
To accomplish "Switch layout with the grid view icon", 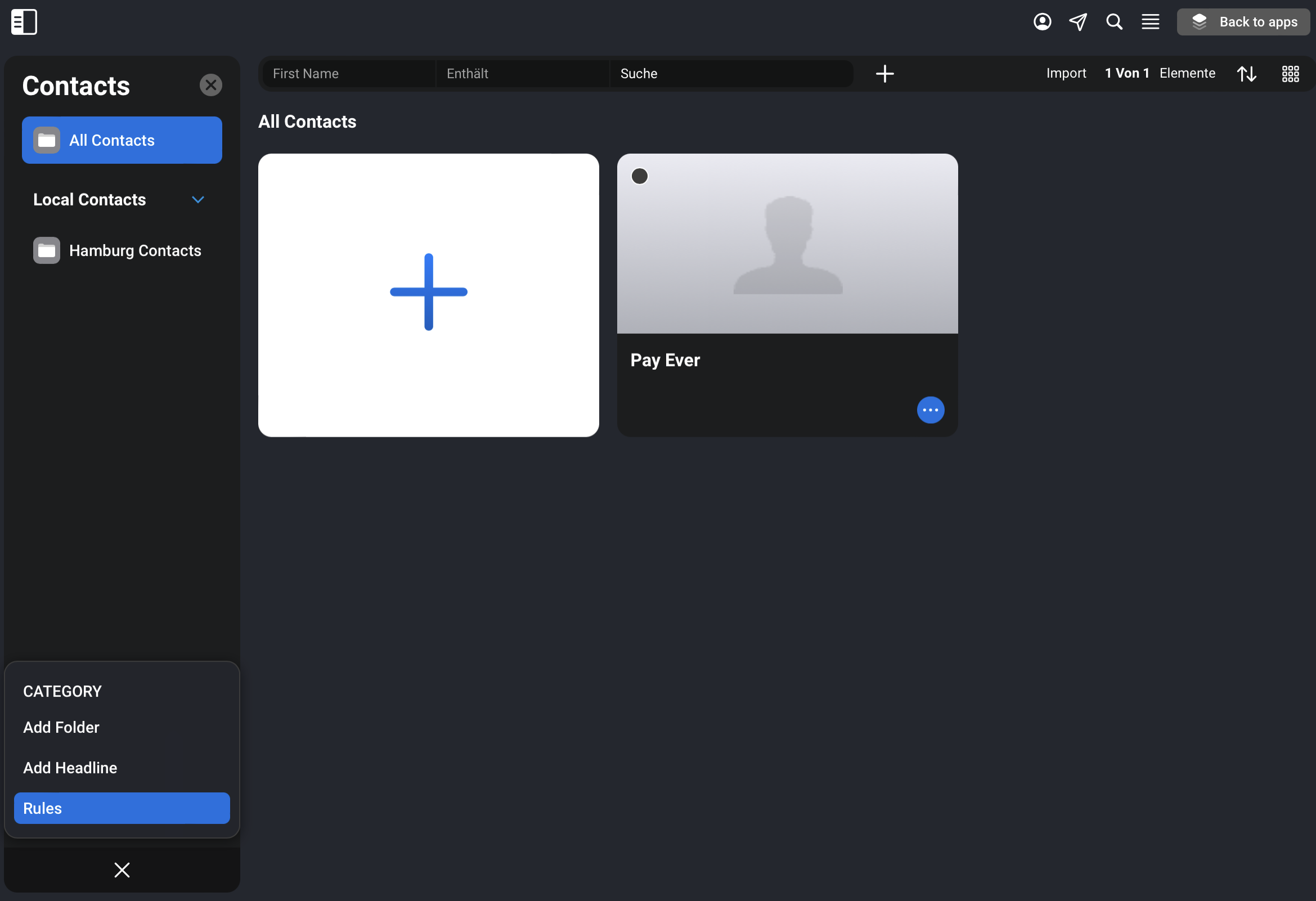I will tap(1290, 74).
